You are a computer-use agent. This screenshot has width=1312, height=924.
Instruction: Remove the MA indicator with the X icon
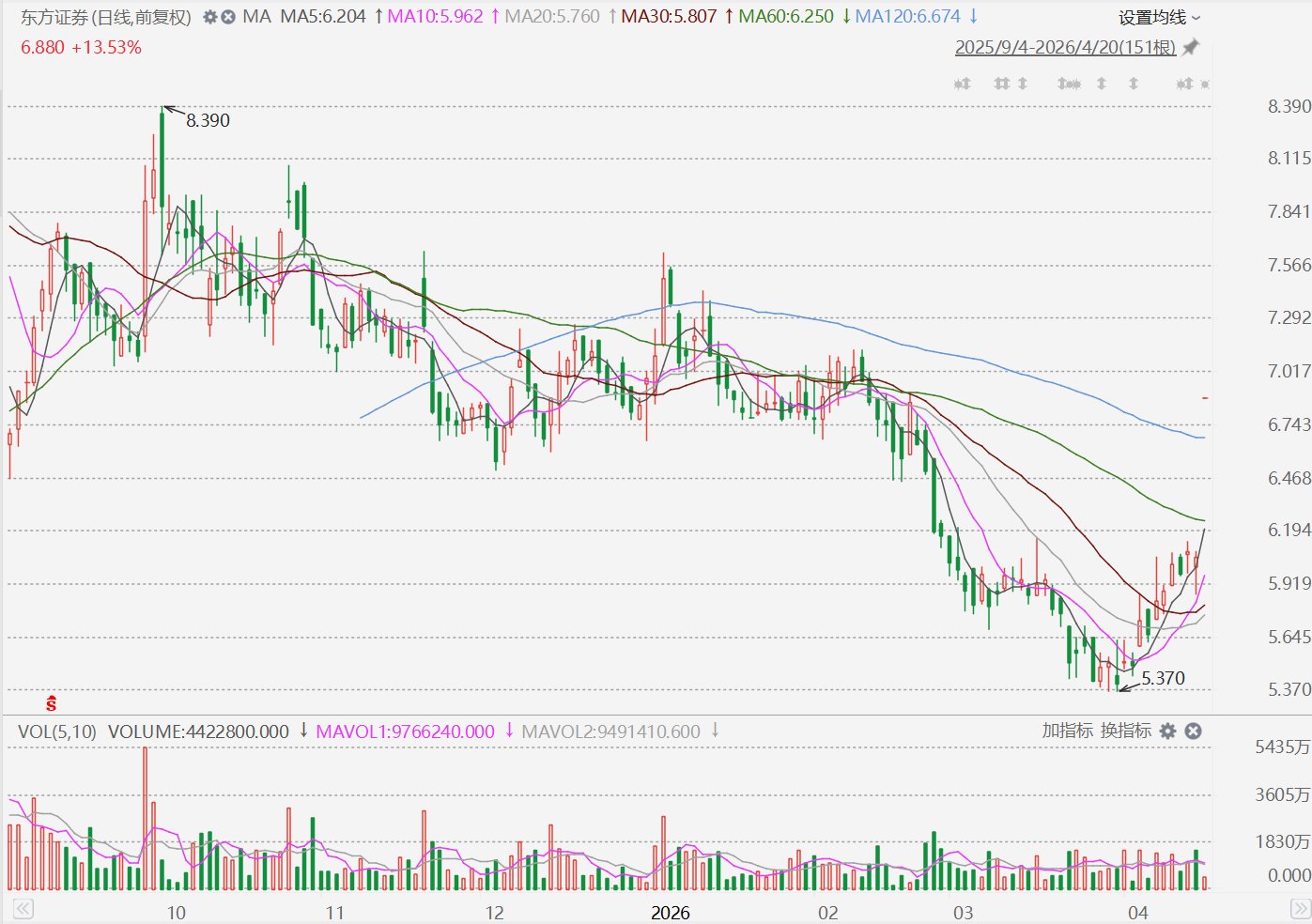pos(228,17)
